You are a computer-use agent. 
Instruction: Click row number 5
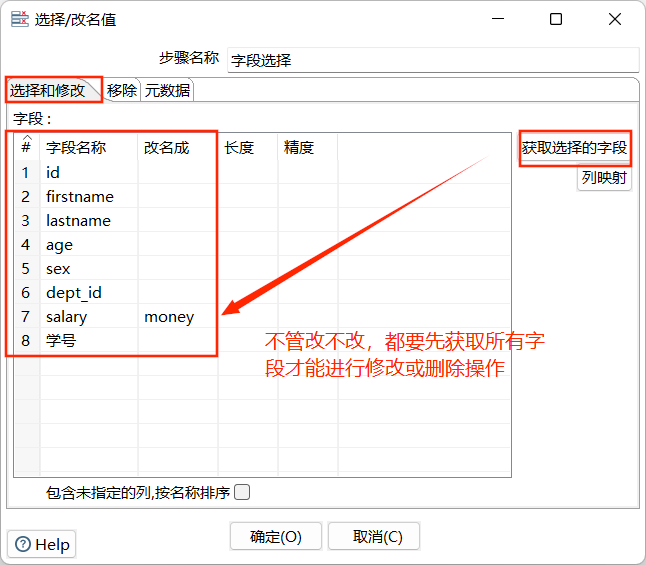pyautogui.click(x=26, y=269)
